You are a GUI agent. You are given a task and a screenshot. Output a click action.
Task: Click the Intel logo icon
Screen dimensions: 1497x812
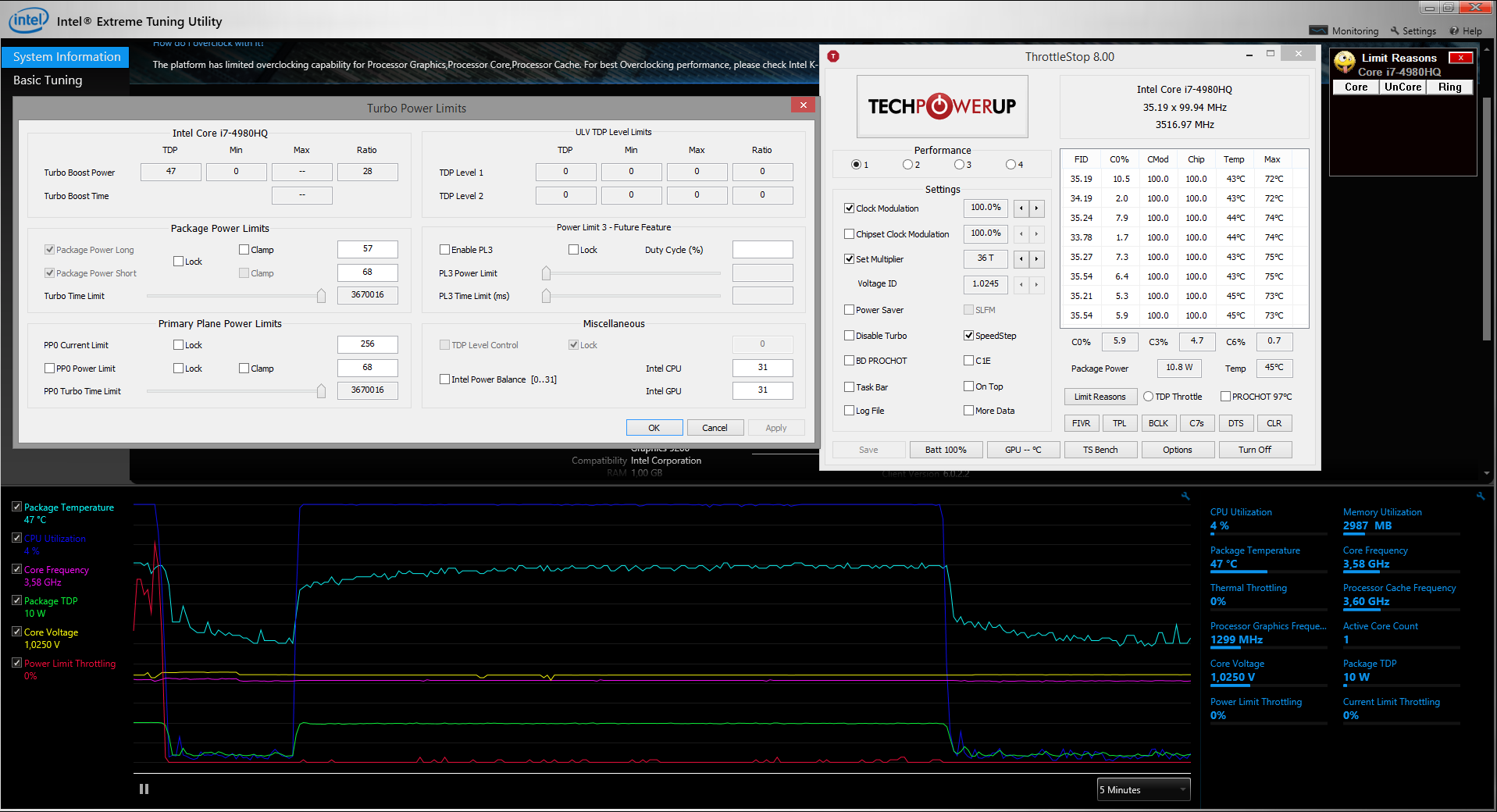[29, 20]
